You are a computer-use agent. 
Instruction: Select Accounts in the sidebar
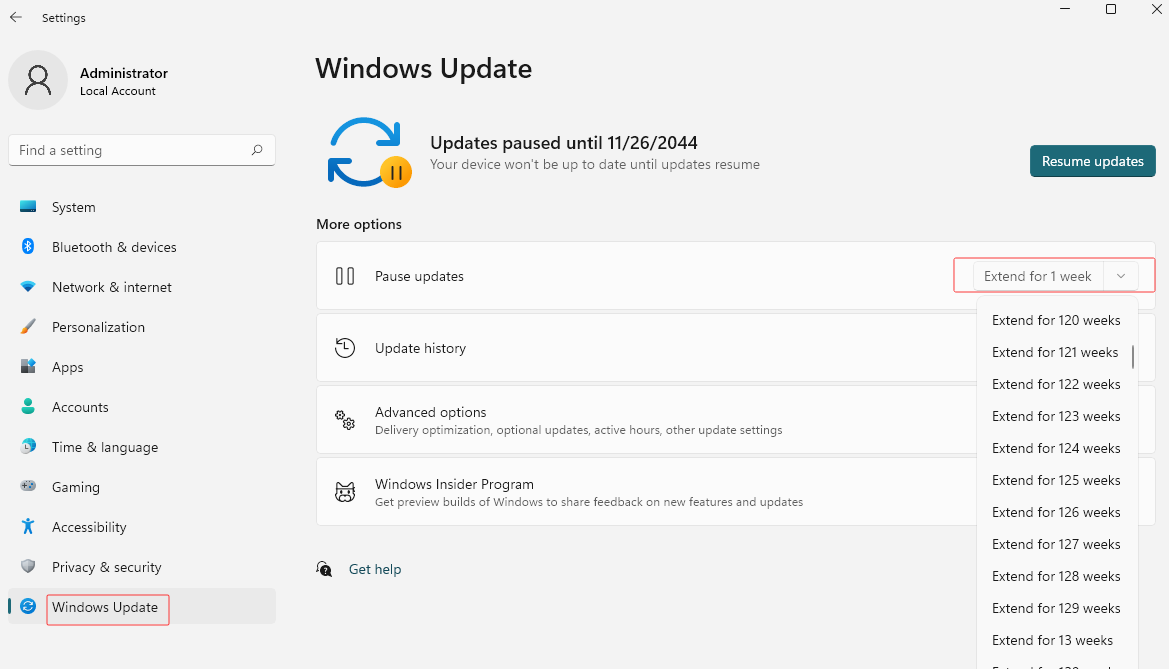142,407
